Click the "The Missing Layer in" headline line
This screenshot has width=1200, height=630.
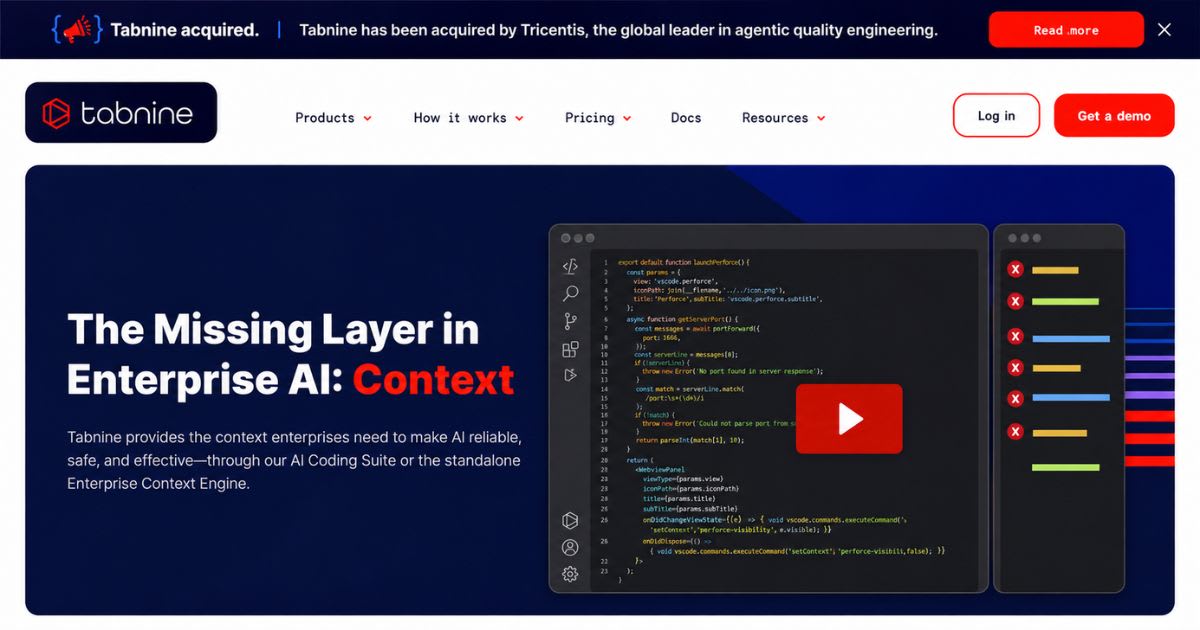click(273, 329)
